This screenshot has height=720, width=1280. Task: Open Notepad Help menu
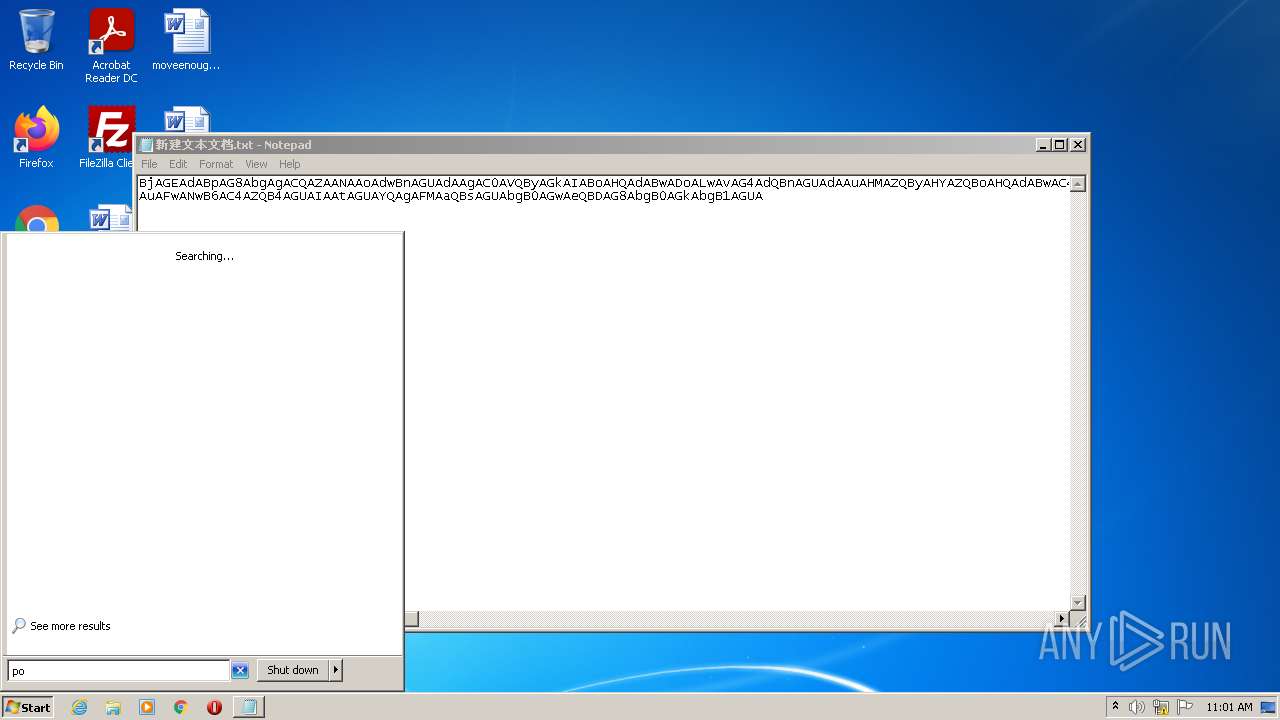pyautogui.click(x=289, y=164)
